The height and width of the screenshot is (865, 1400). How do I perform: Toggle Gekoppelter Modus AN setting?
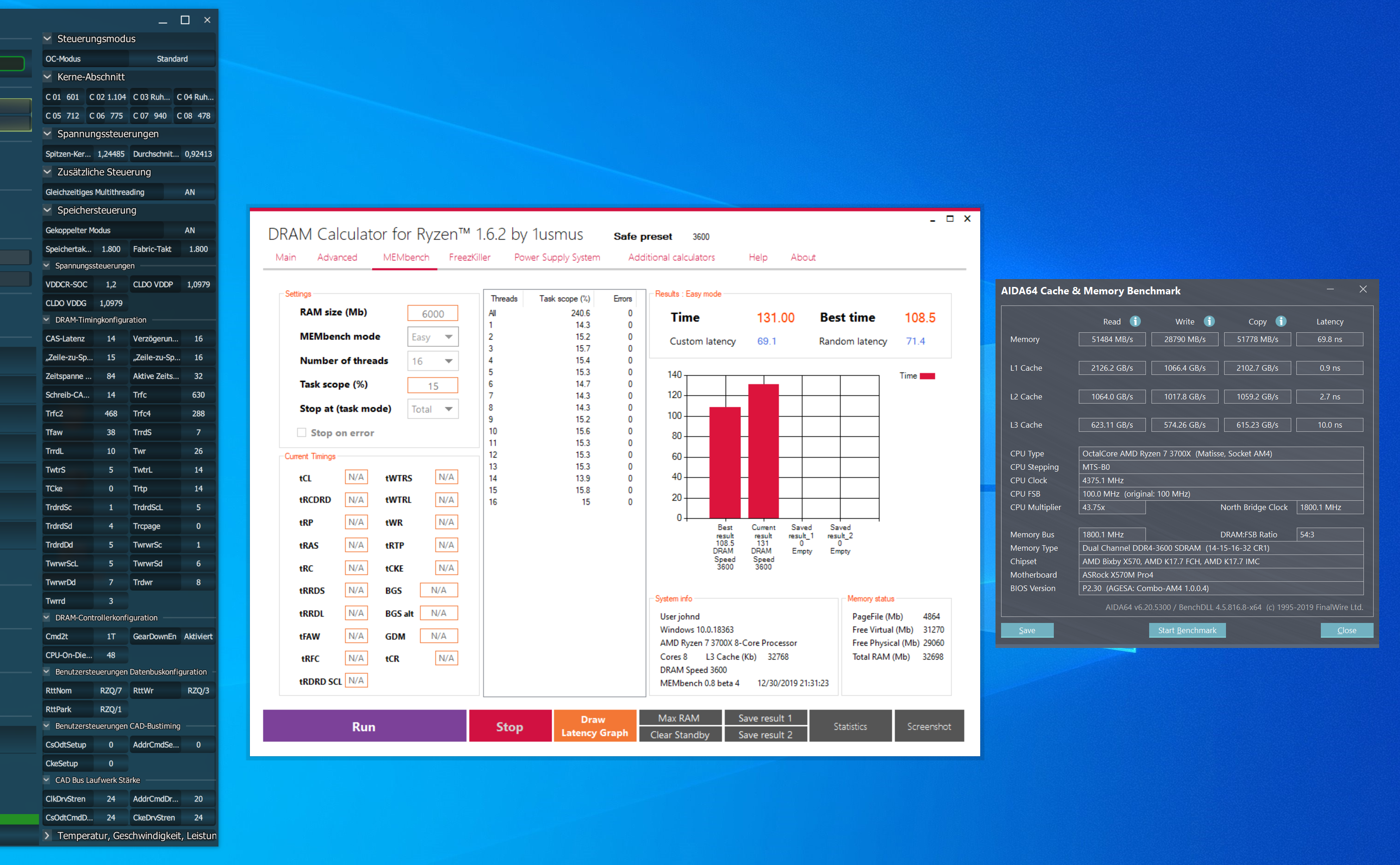(x=189, y=230)
